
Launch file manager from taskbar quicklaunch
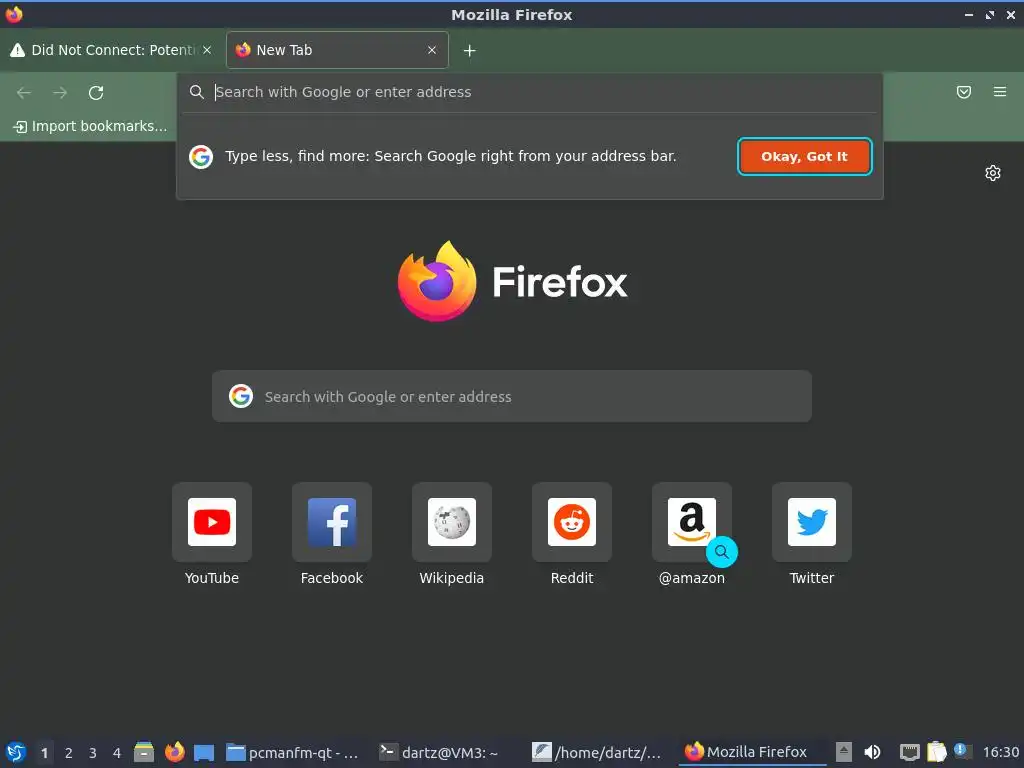tap(144, 752)
